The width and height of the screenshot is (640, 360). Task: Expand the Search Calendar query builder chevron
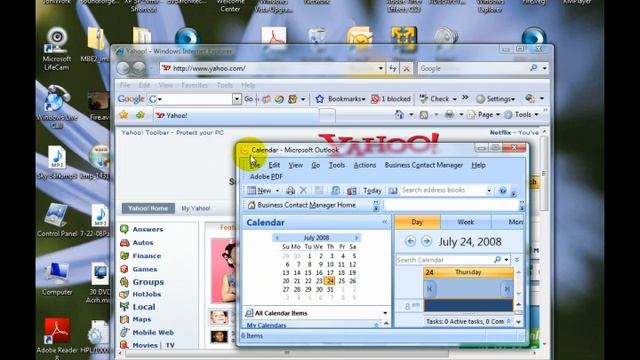coord(517,260)
